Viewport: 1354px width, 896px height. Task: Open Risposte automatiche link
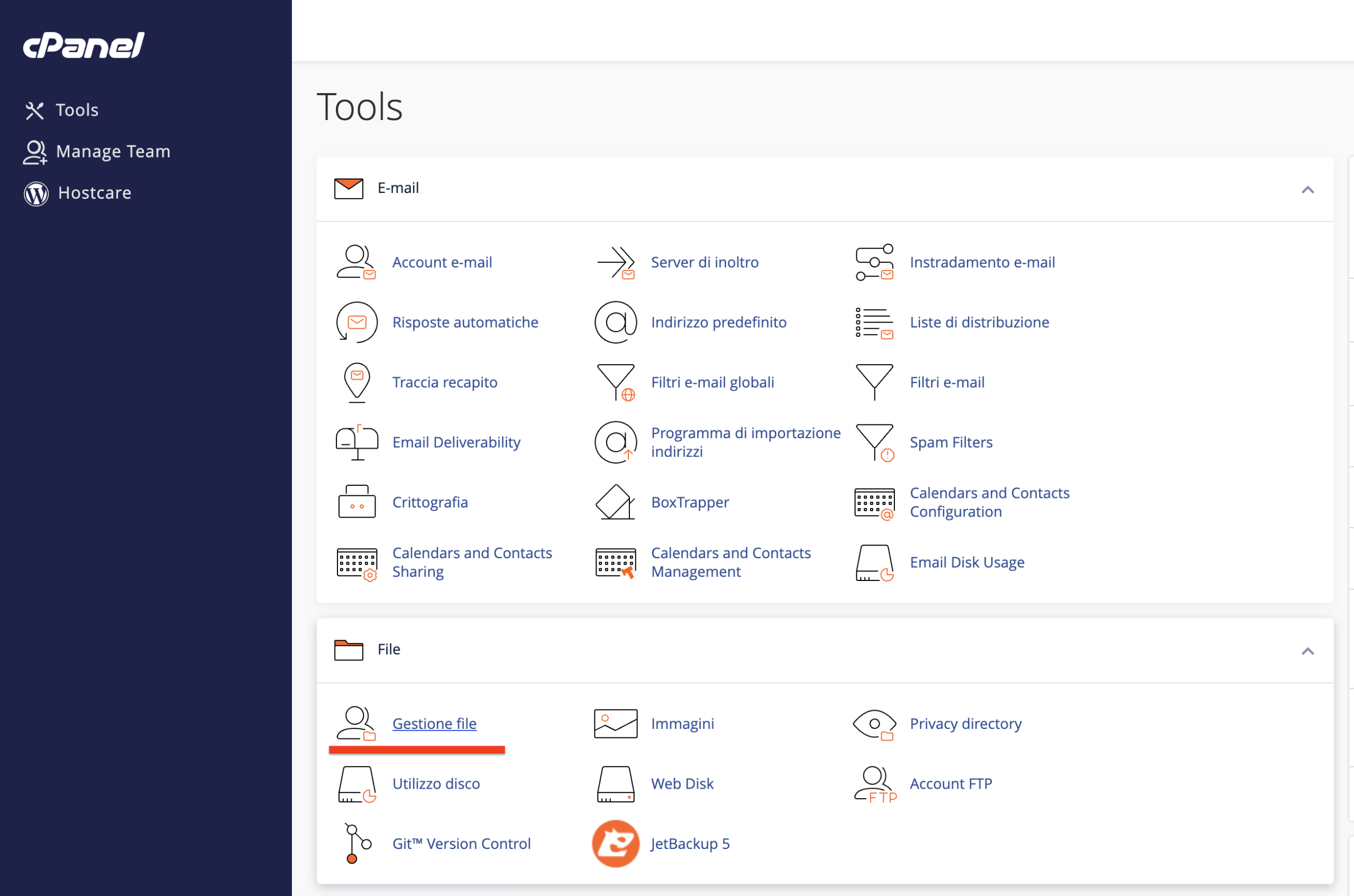click(x=465, y=322)
